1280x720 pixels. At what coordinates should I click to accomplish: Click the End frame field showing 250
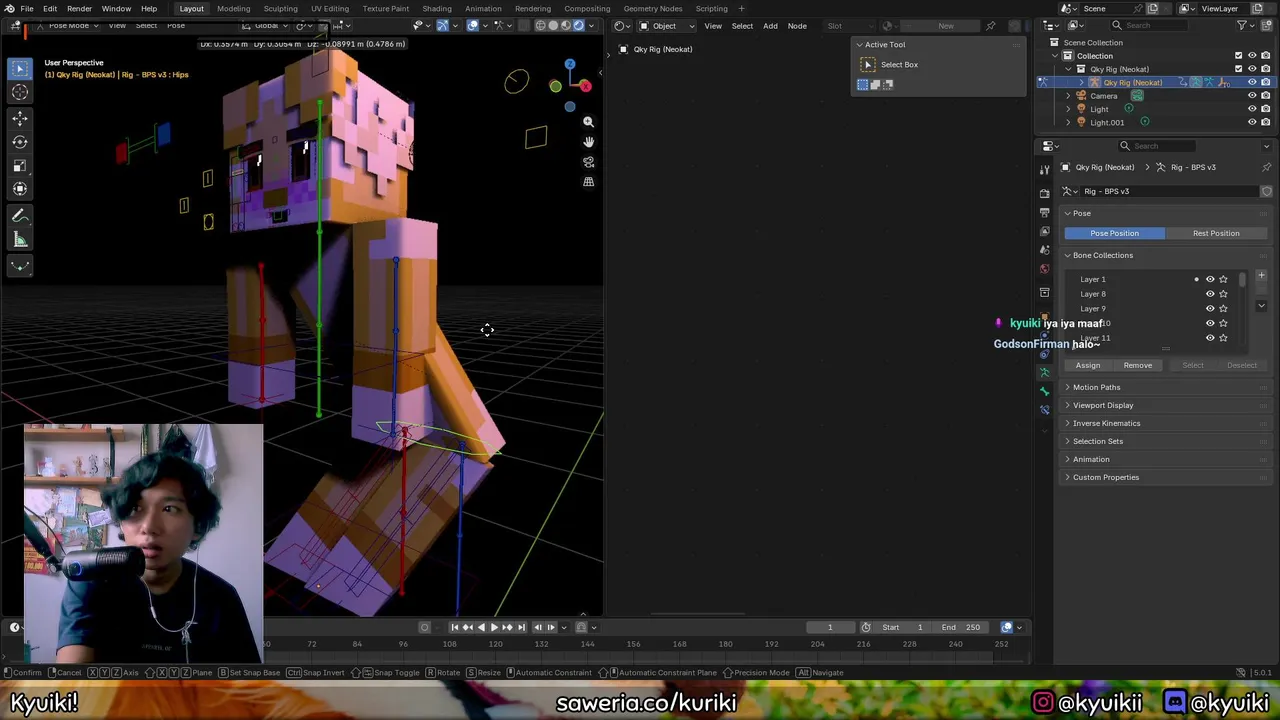pos(959,627)
